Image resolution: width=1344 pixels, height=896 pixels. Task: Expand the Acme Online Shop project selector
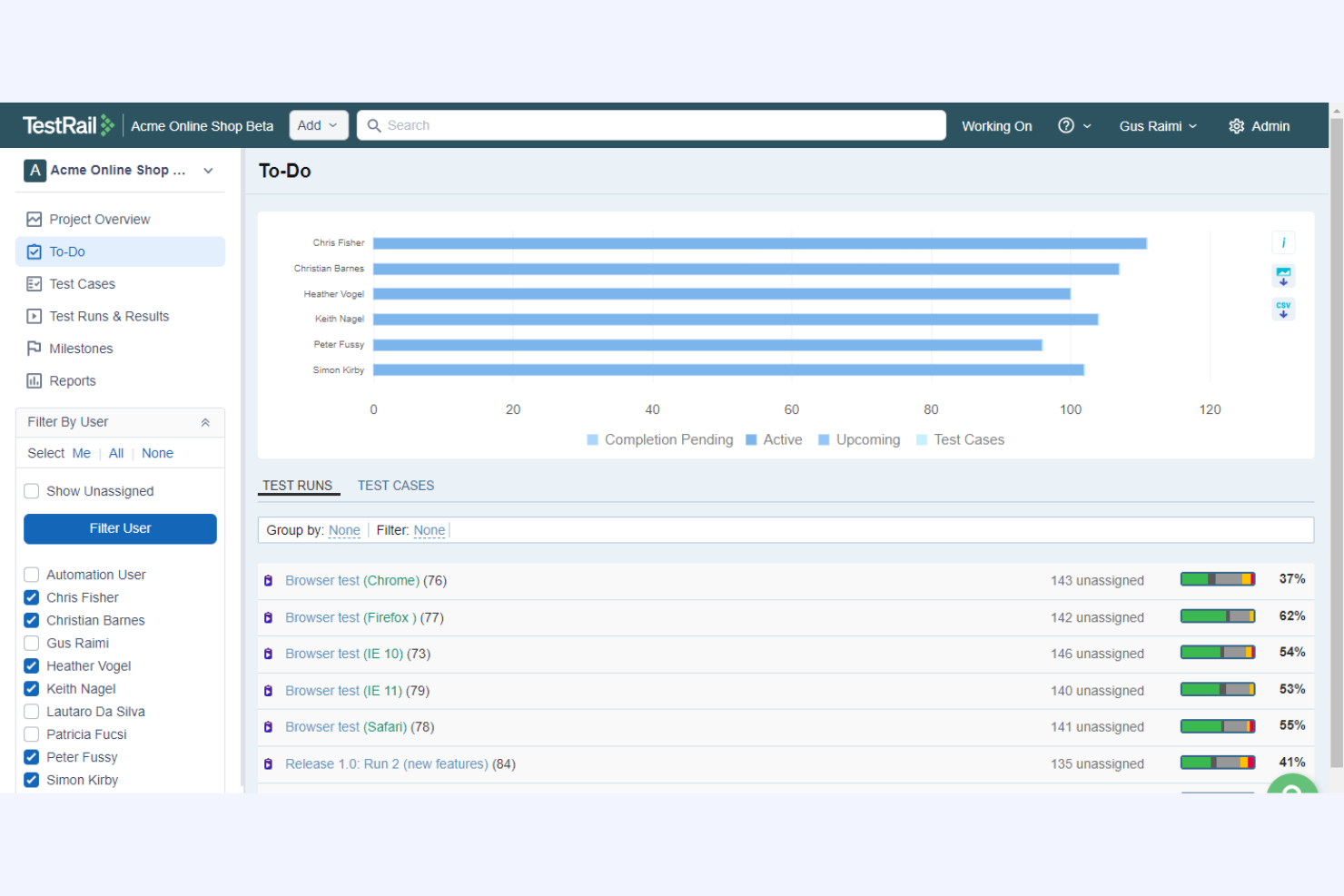pyautogui.click(x=208, y=170)
